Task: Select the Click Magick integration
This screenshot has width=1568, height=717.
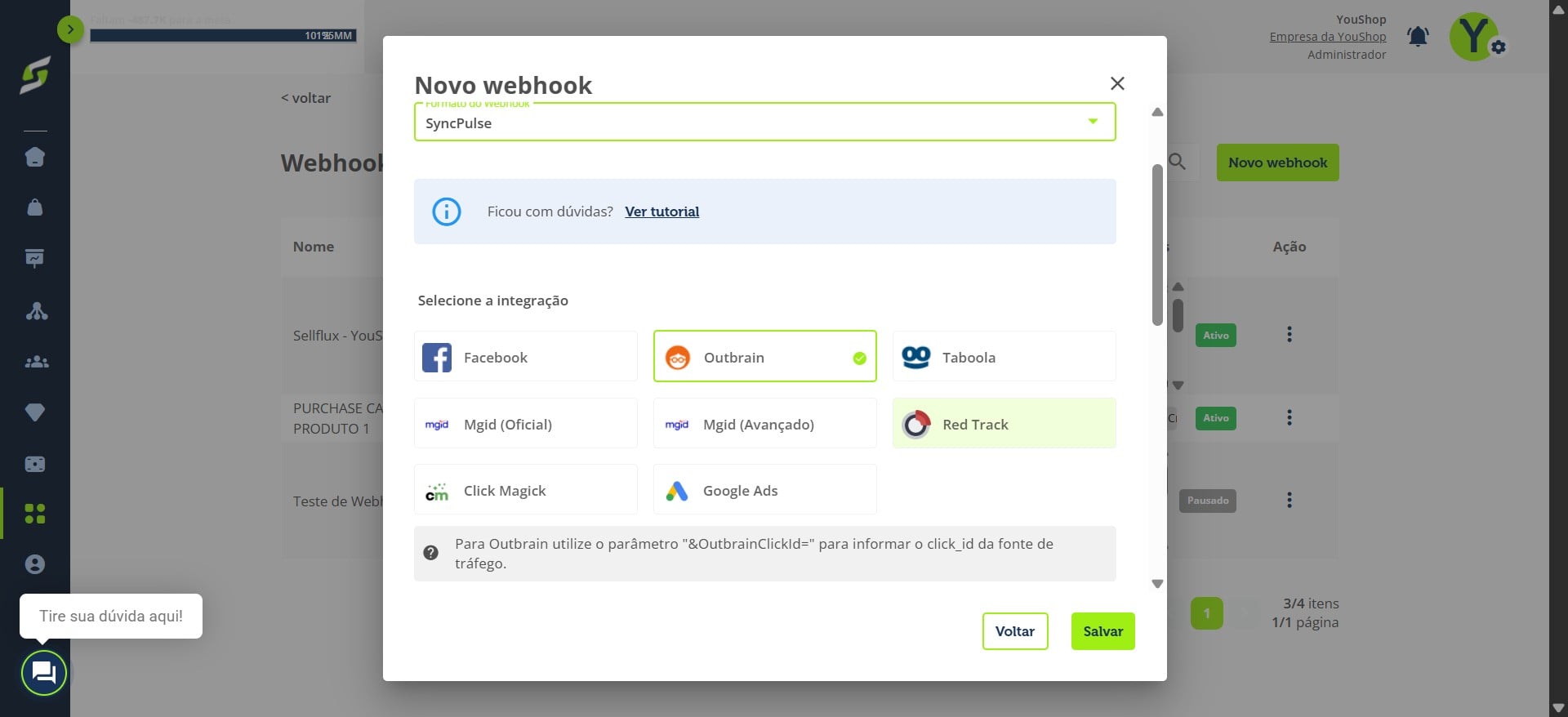Action: coord(525,490)
